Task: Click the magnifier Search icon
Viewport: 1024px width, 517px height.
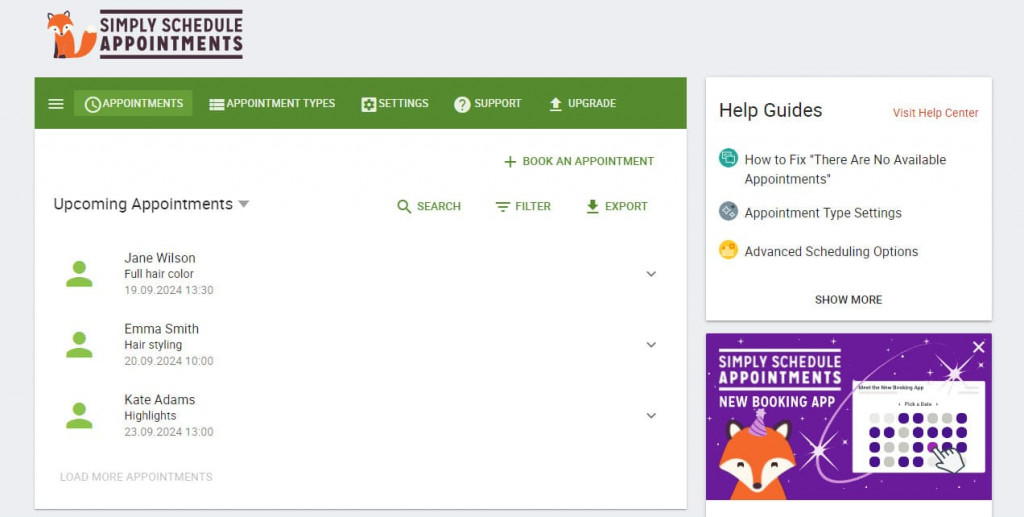Action: point(404,207)
